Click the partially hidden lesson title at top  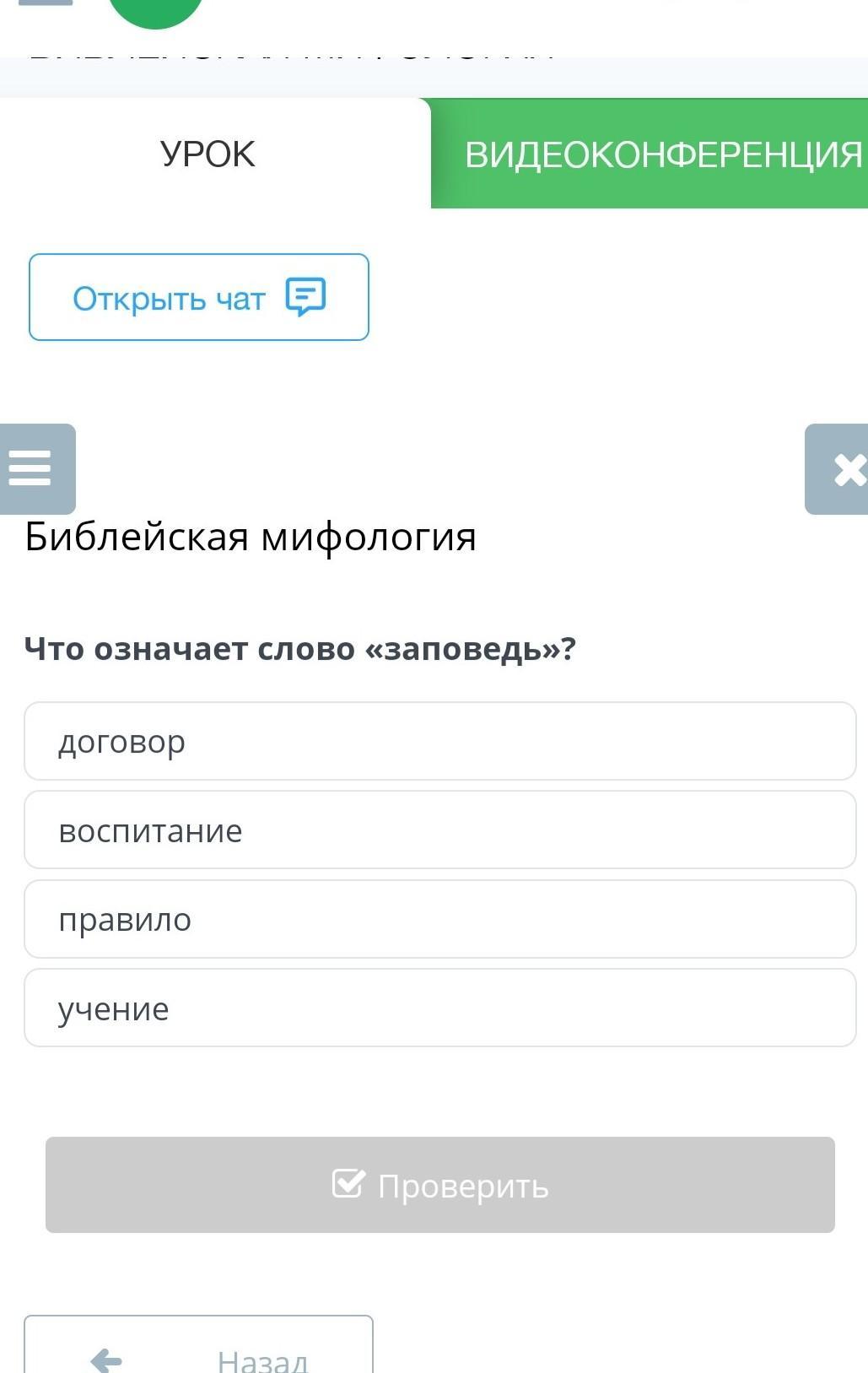tap(291, 59)
